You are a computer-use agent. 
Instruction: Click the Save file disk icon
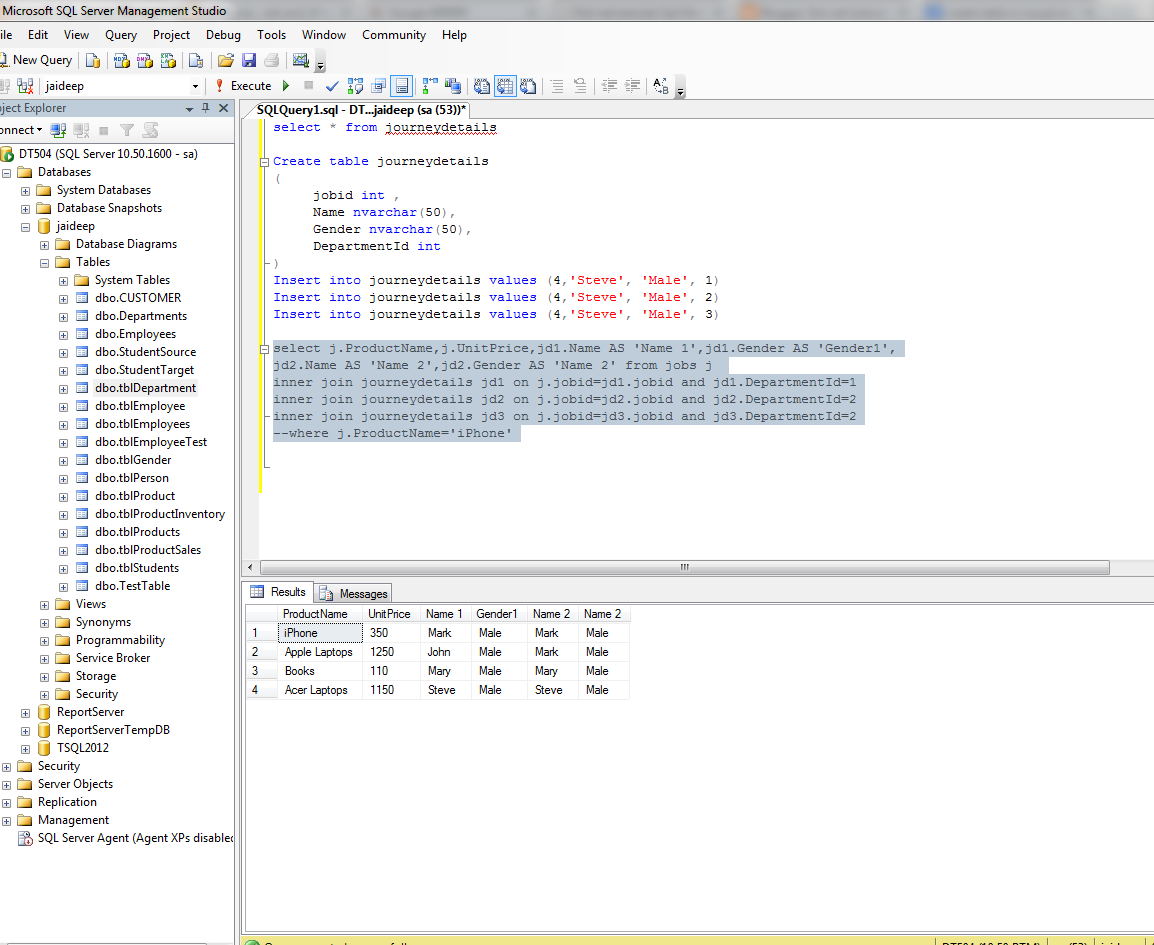tap(249, 60)
